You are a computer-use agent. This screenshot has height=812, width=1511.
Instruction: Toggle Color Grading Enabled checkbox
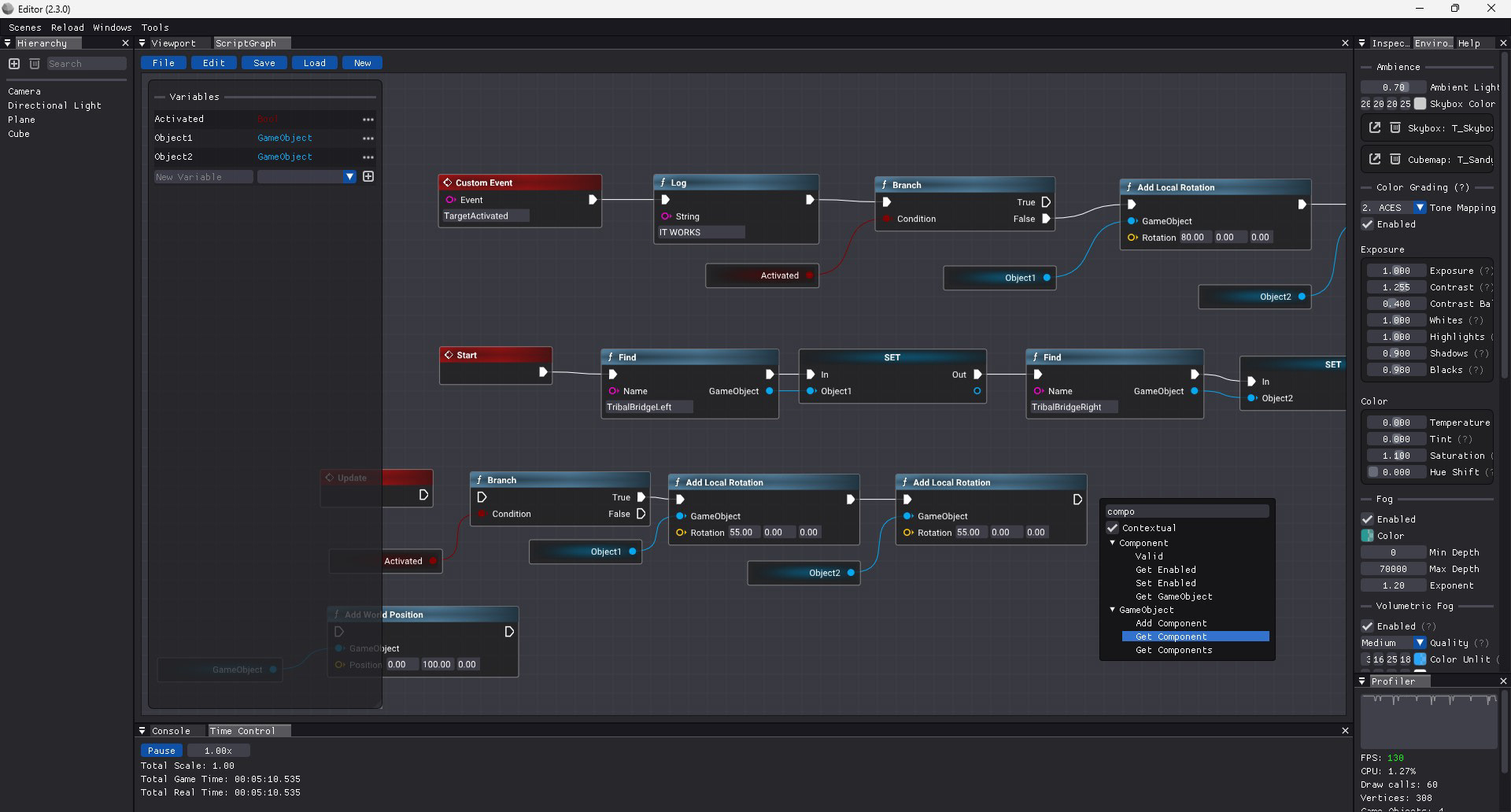point(1368,224)
